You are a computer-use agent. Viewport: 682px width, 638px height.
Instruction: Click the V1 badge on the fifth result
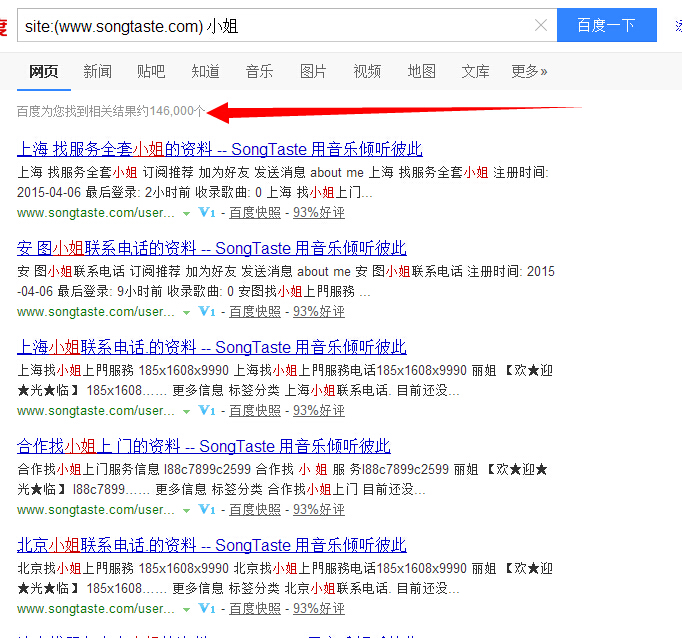pyautogui.click(x=207, y=609)
